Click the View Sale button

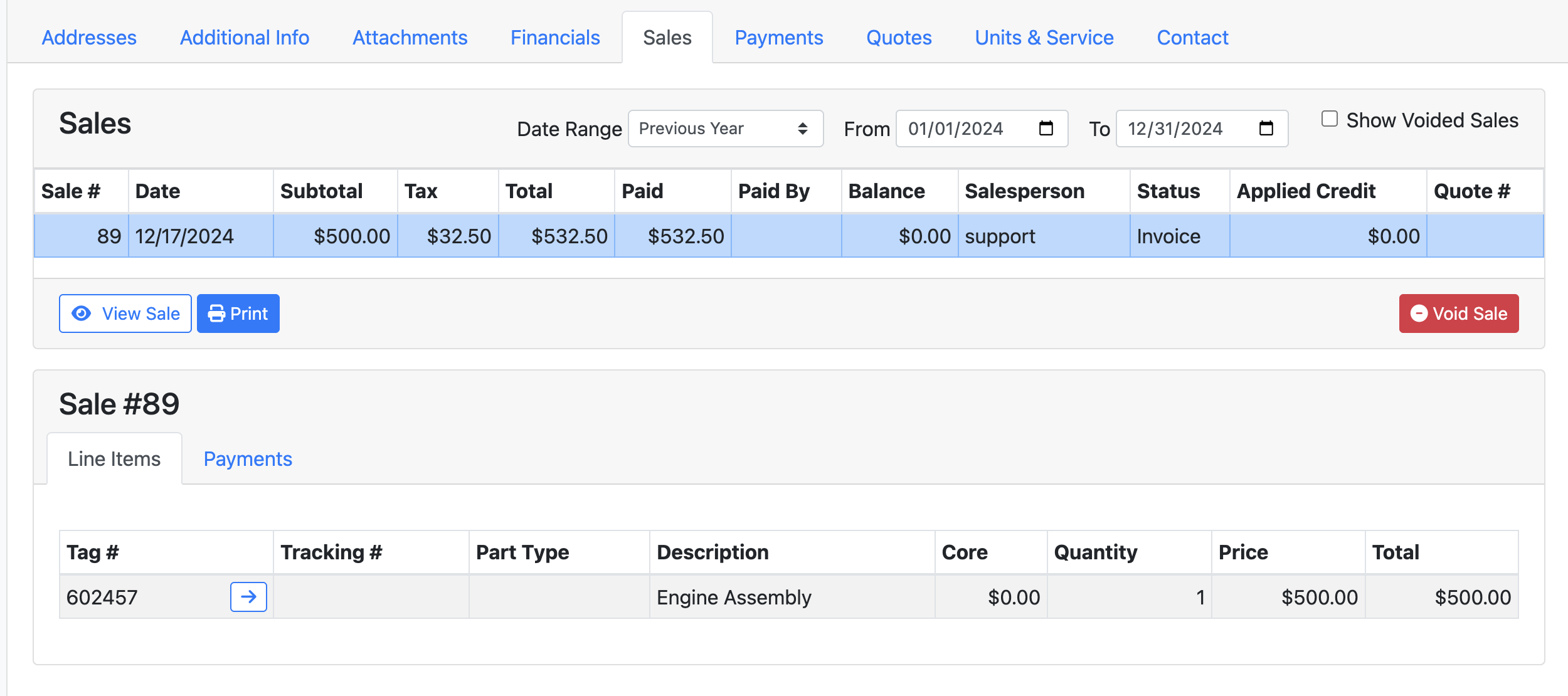[125, 314]
